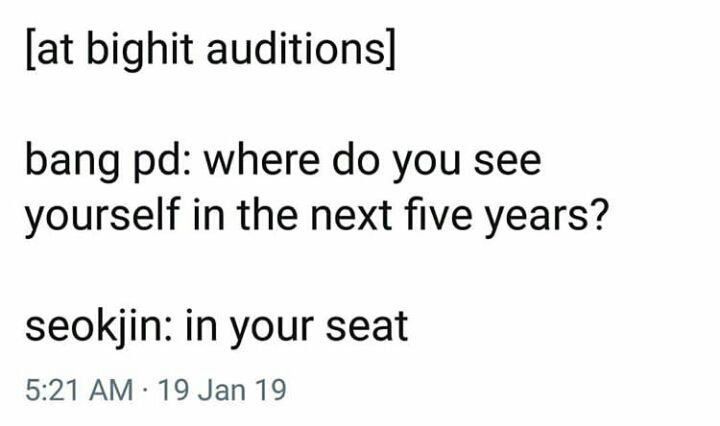720x426 pixels.
Task: Click the word "where" in the question
Action: click(261, 161)
